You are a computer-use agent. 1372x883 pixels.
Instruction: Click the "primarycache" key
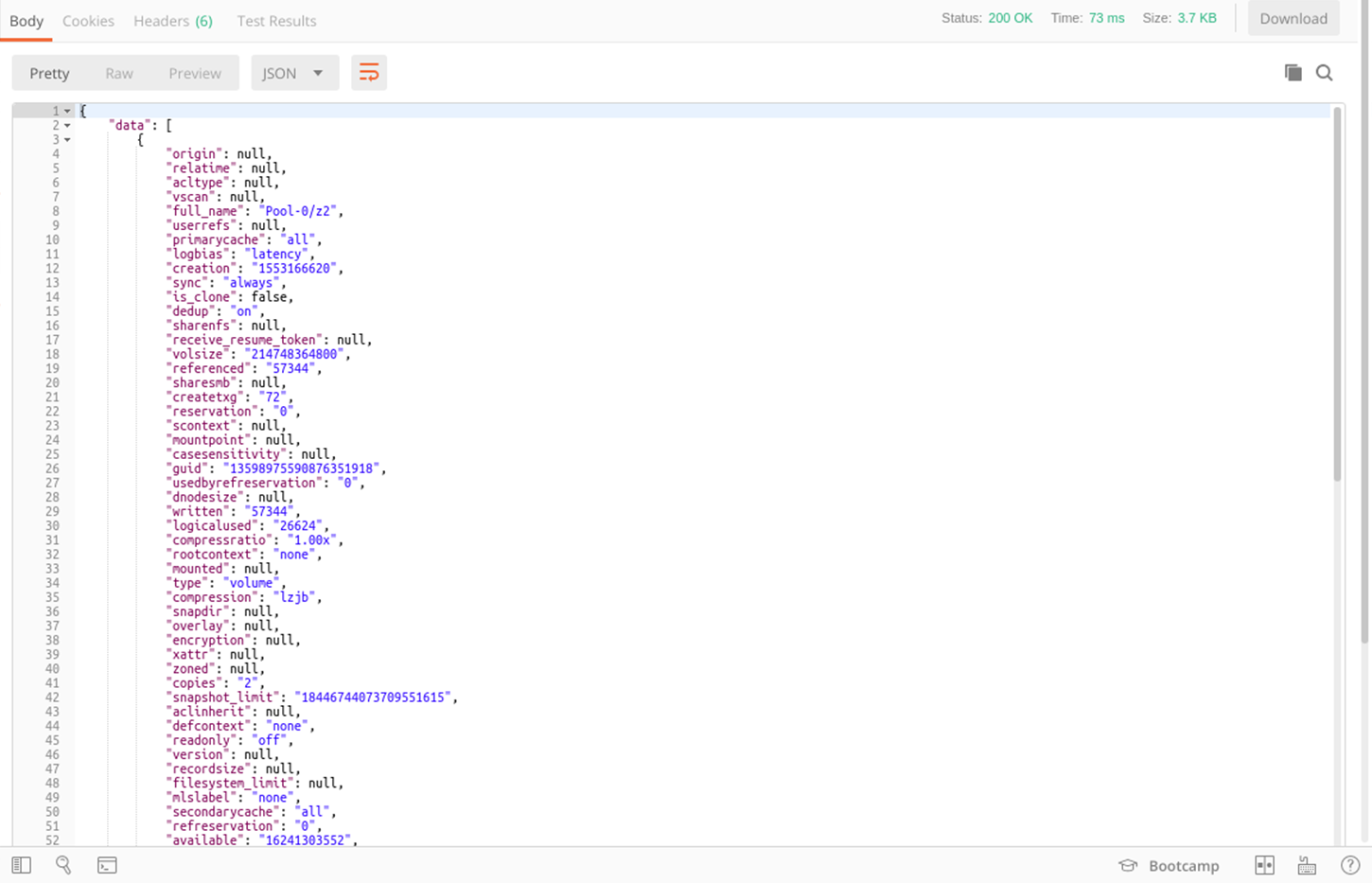tap(216, 239)
